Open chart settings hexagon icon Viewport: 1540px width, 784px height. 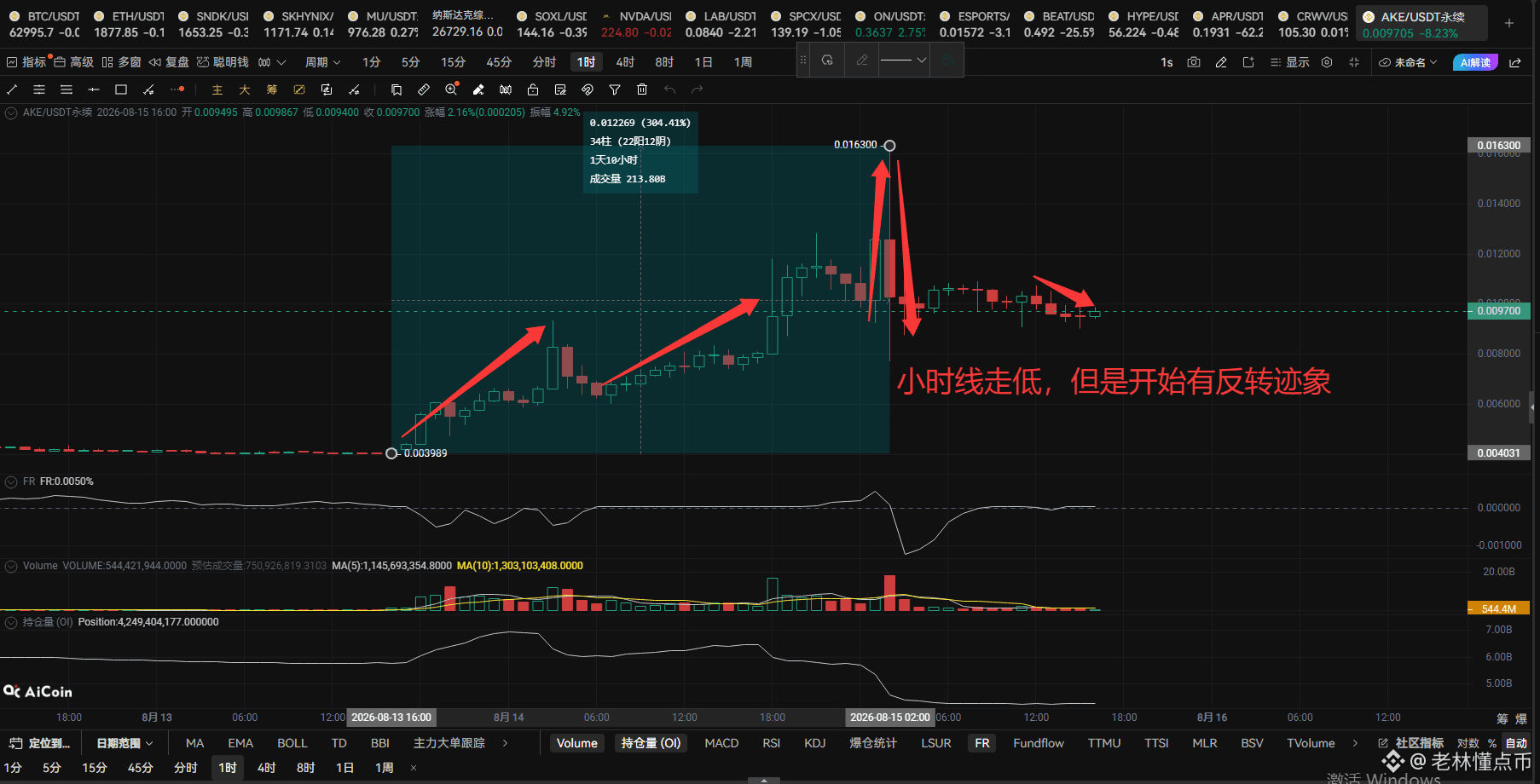pos(1327,62)
